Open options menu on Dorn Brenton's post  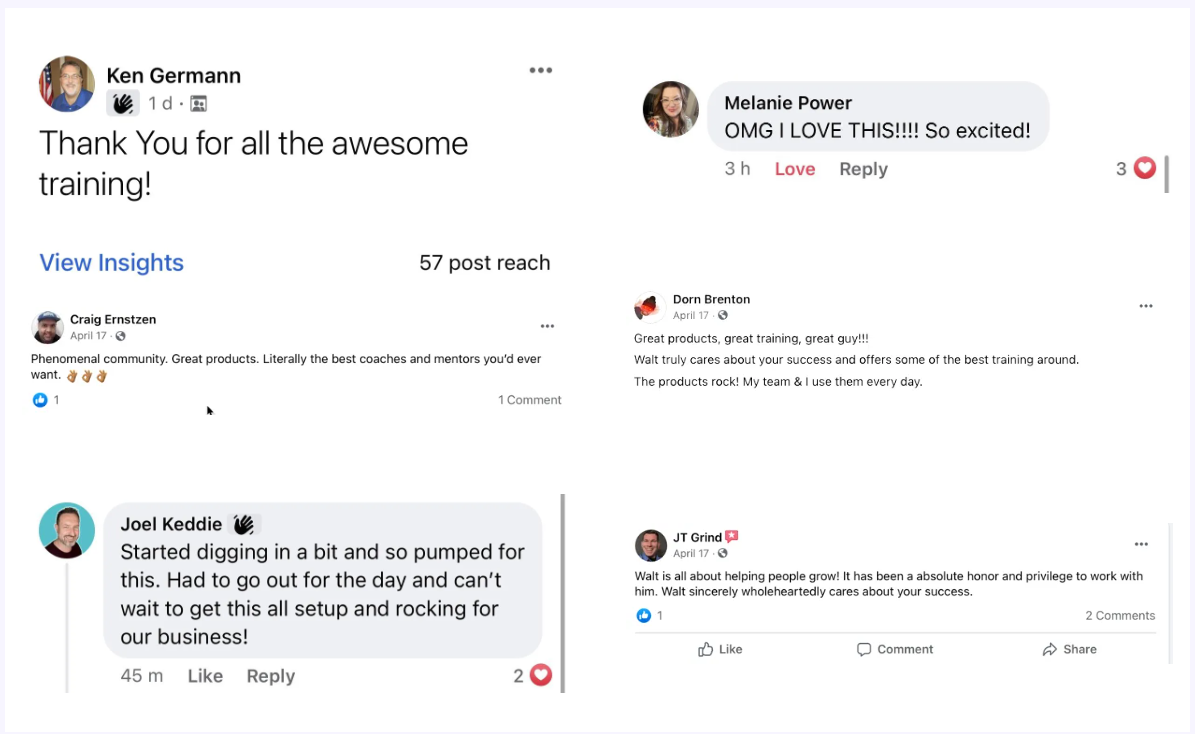tap(1146, 306)
